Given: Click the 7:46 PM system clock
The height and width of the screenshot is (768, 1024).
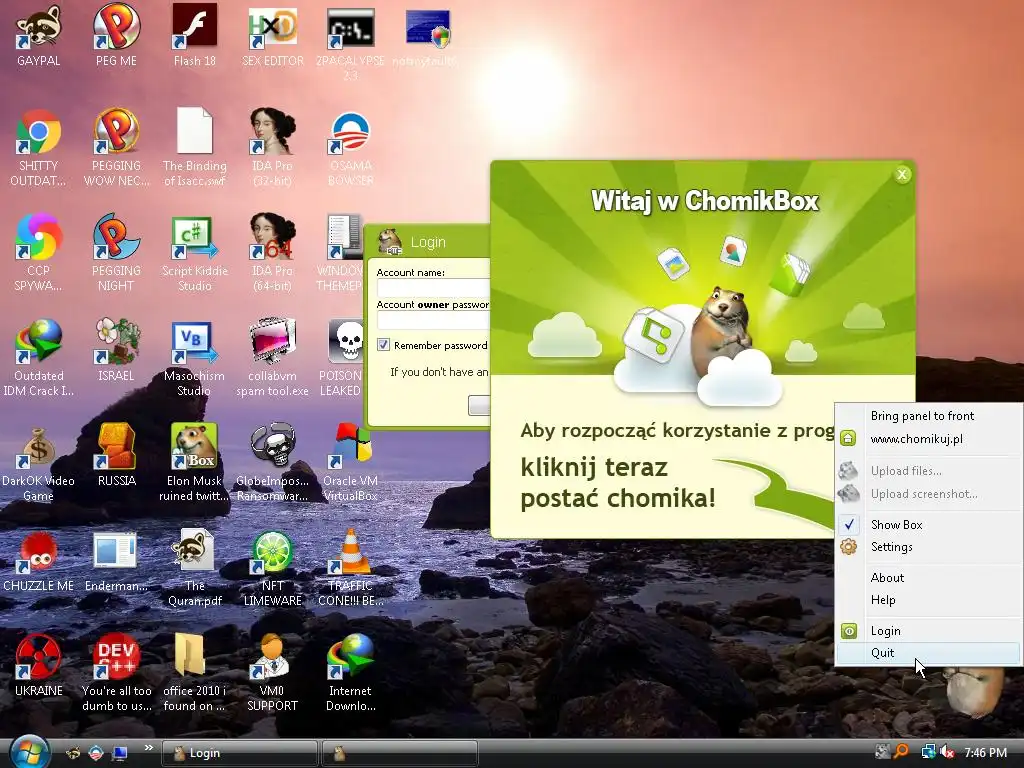Looking at the screenshot, I should [985, 753].
